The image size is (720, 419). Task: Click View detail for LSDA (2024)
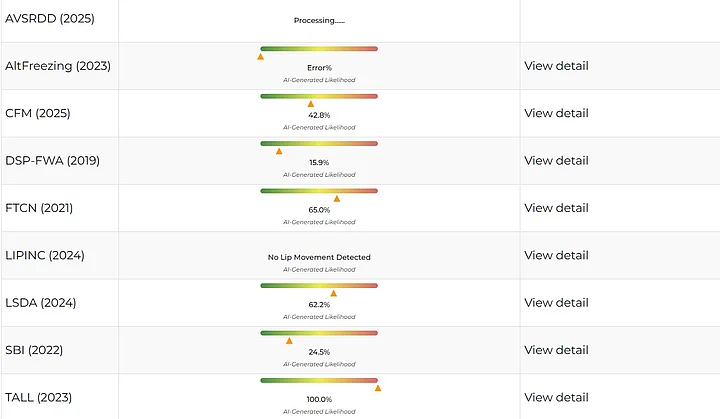(x=556, y=302)
